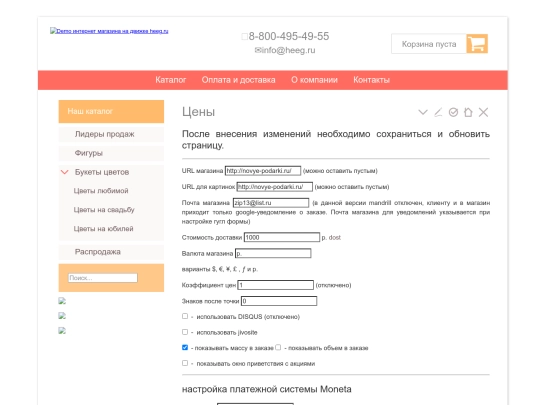The height and width of the screenshot is (405, 540).
Task: Open the Каталог menu item
Action: click(170, 80)
